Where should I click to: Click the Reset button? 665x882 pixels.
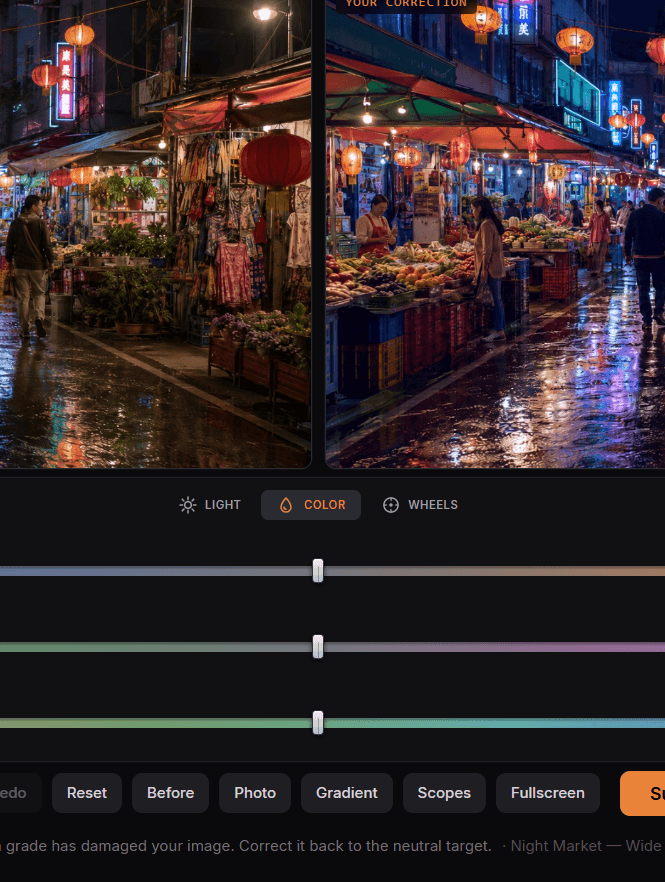(87, 793)
